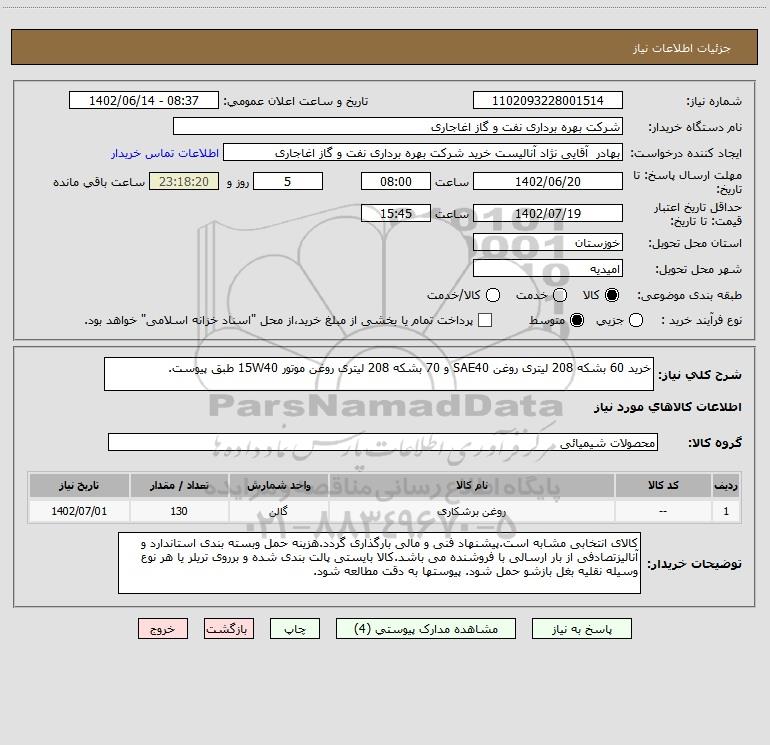Click delivery city field امیدیه
This screenshot has width=770, height=745.
click(548, 269)
